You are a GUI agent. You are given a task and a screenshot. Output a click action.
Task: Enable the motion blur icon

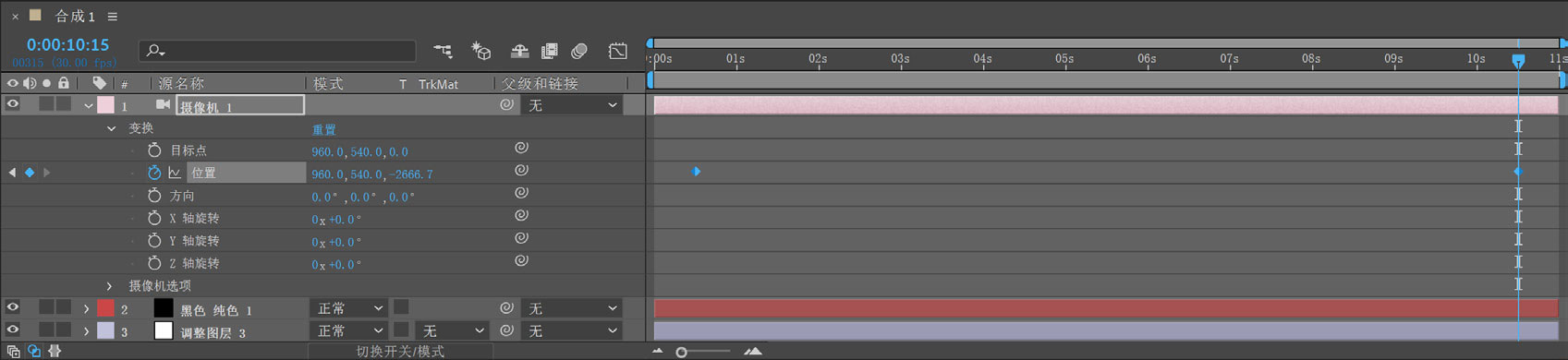coord(579,51)
